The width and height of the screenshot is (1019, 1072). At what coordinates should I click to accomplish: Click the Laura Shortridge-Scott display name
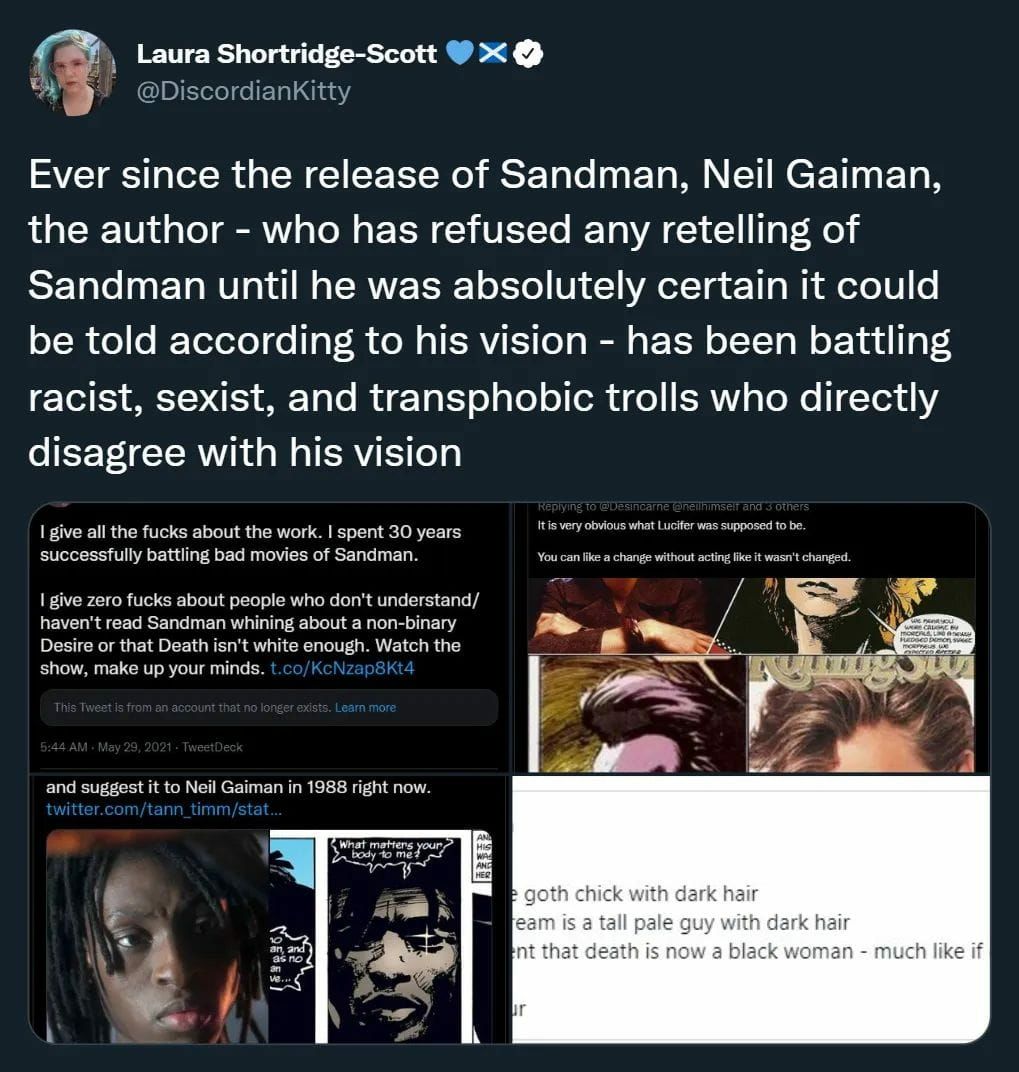[287, 53]
